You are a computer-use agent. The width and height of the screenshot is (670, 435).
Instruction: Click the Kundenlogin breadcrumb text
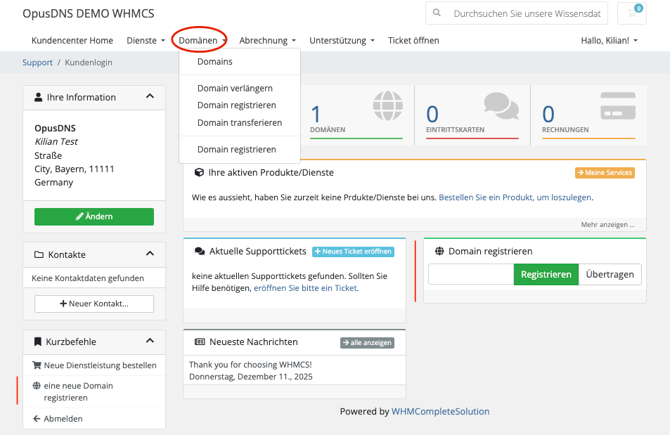[x=88, y=62]
